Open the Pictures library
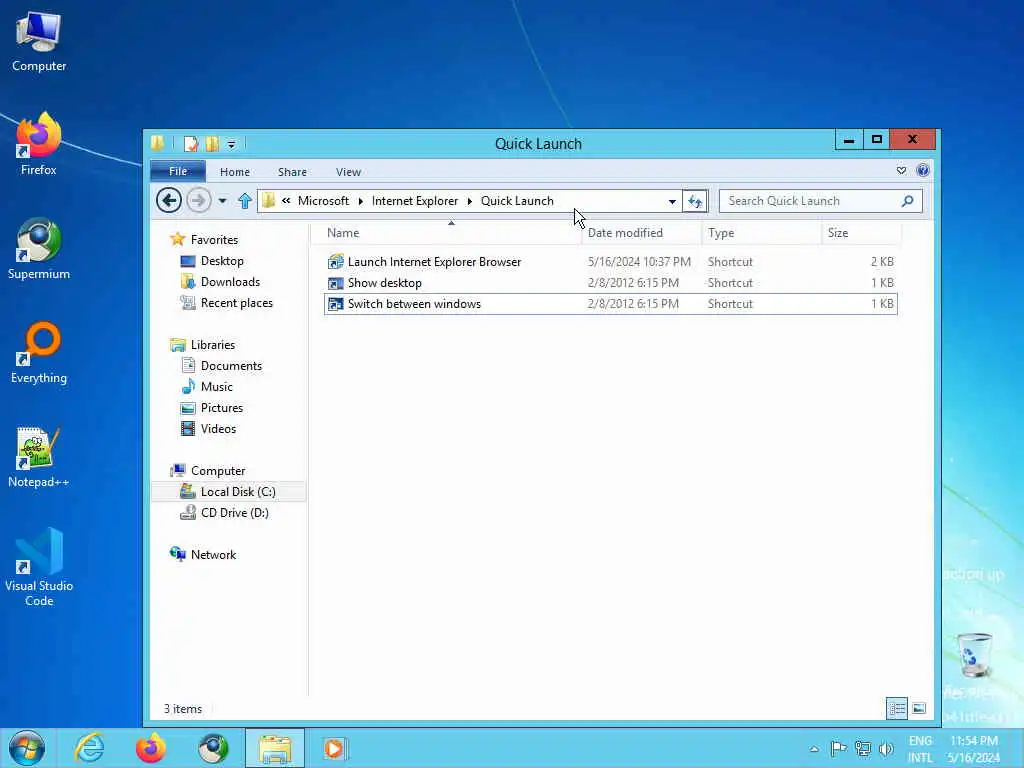The image size is (1024, 768). point(221,408)
